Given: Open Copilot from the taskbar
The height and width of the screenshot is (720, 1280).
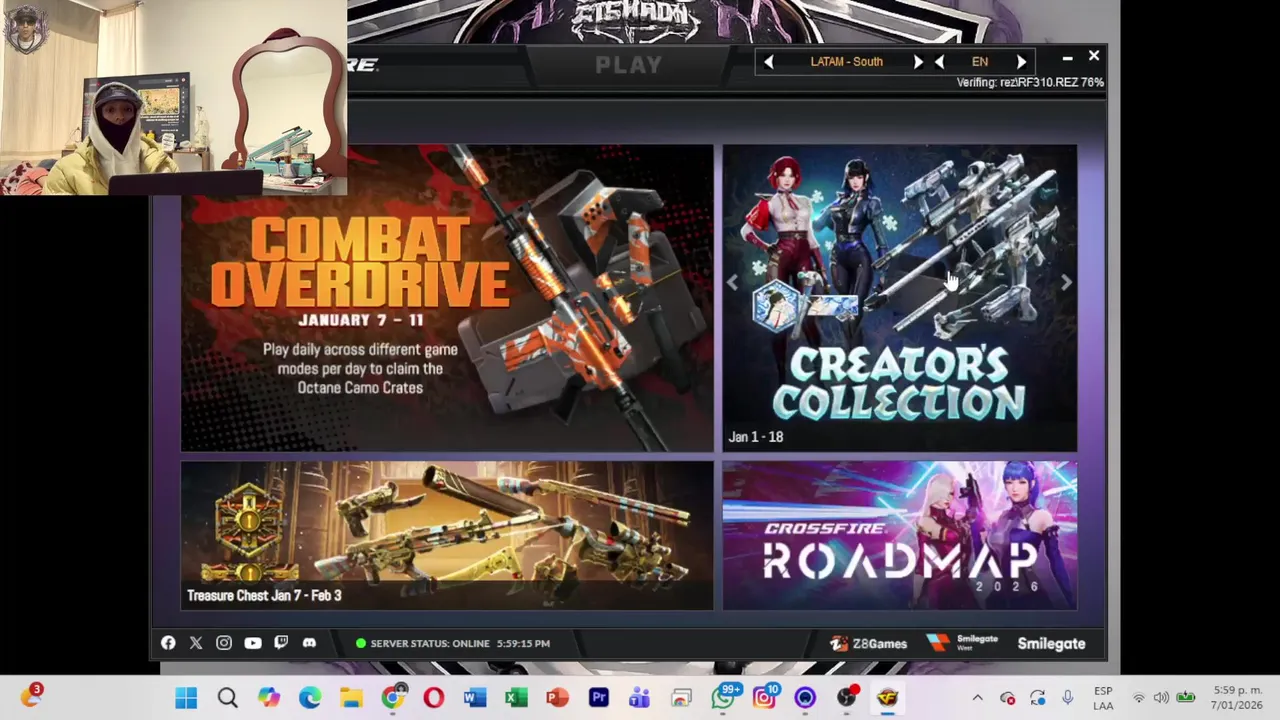Looking at the screenshot, I should 268,698.
